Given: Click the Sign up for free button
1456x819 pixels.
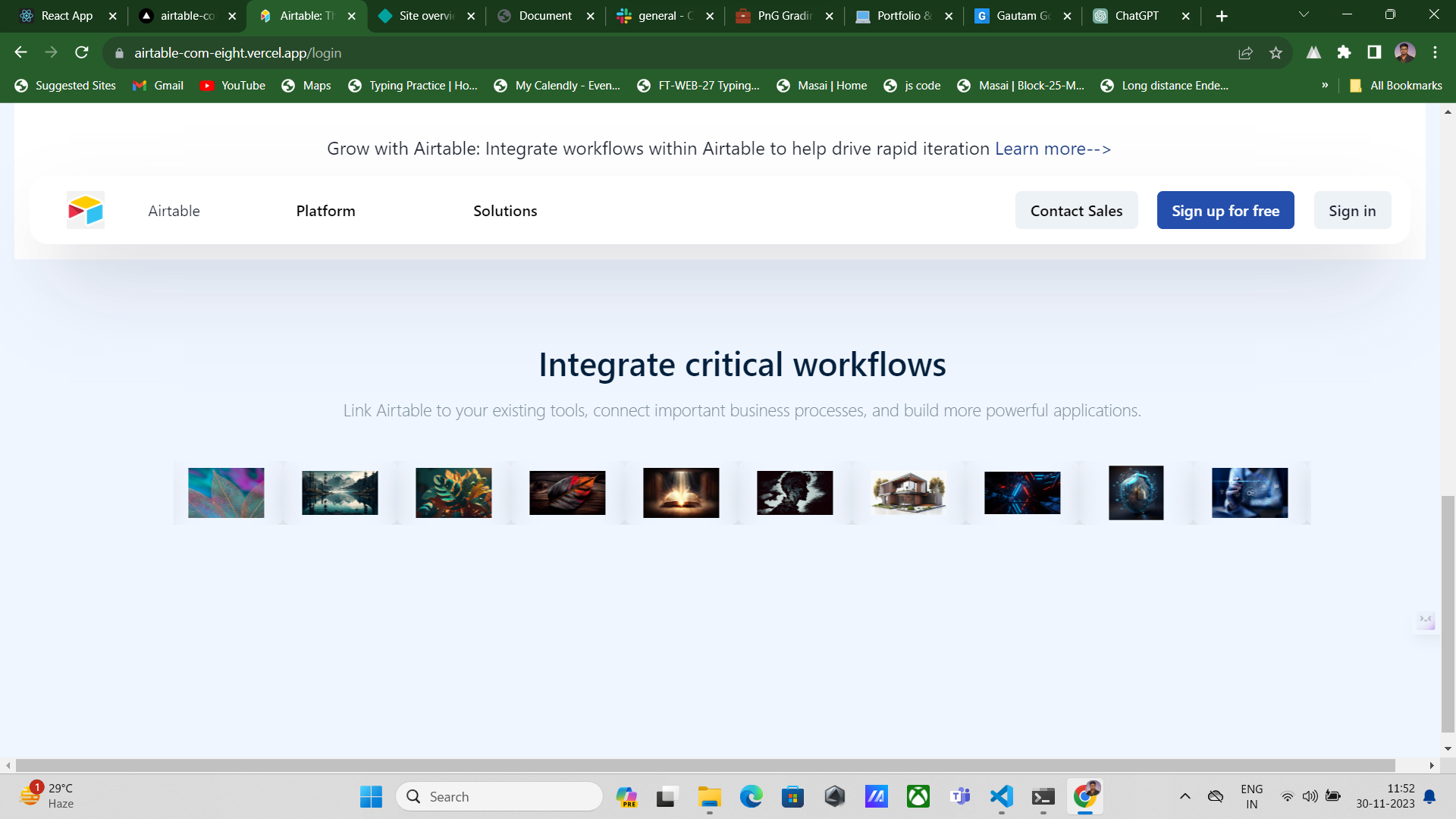Looking at the screenshot, I should point(1225,211).
